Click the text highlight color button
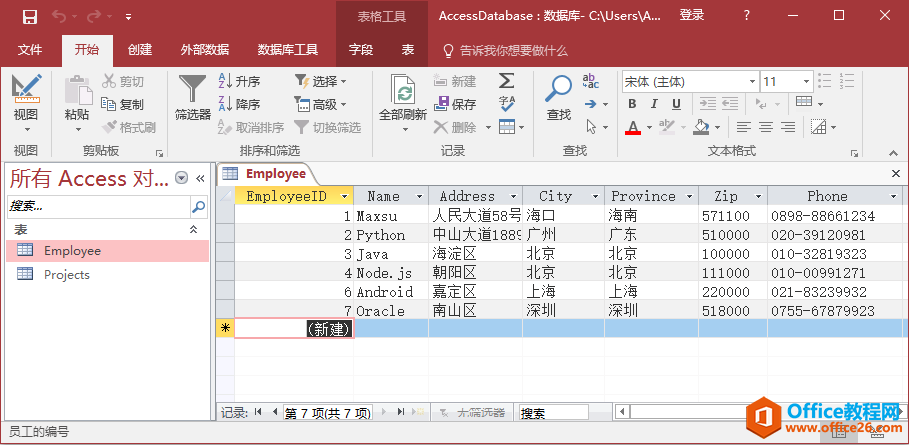 point(667,127)
